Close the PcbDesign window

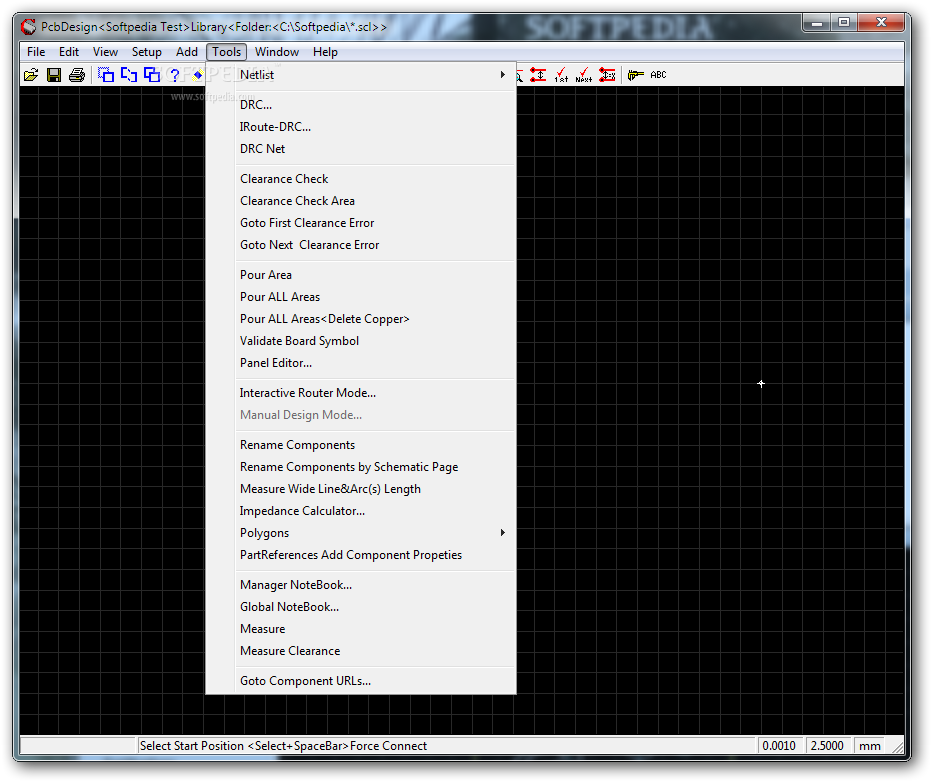[881, 23]
